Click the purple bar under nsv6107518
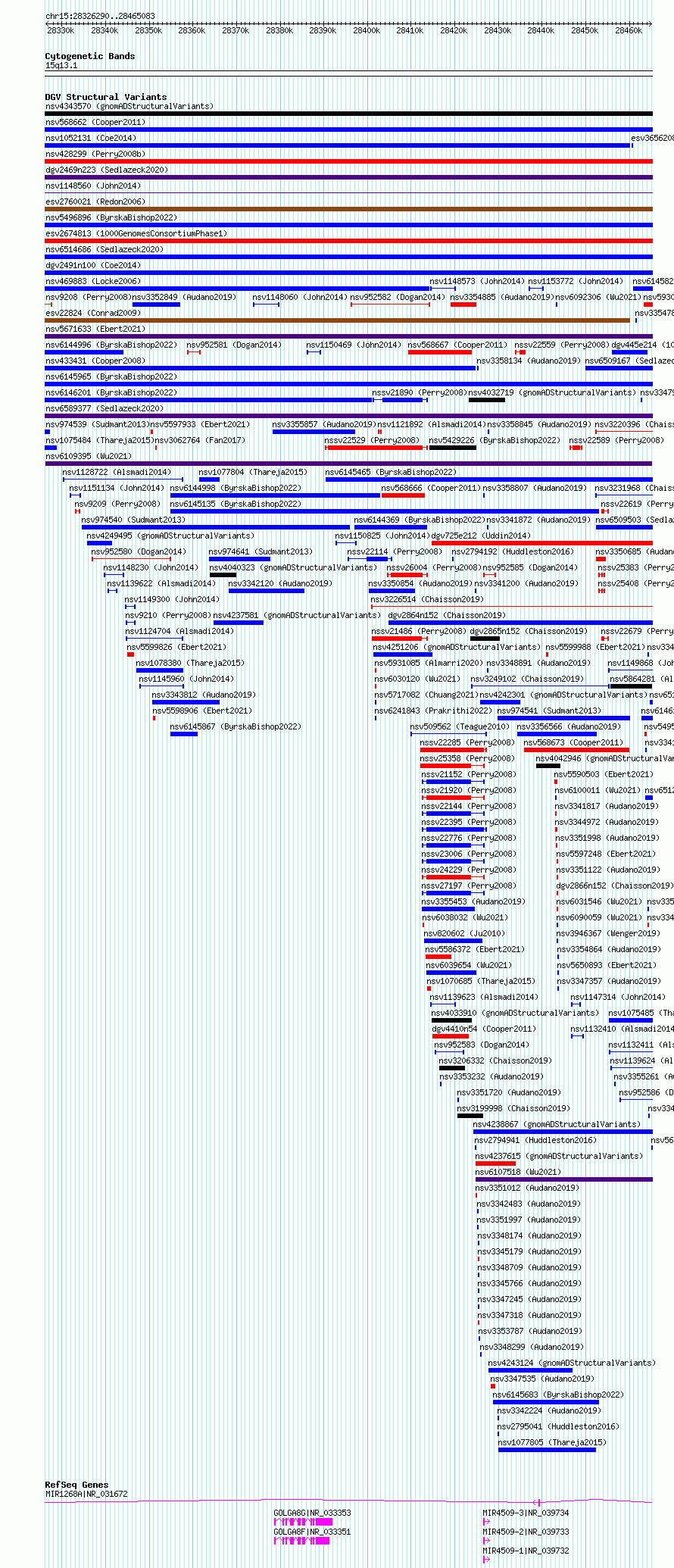Viewport: 674px width, 1568px height. 564,1179
